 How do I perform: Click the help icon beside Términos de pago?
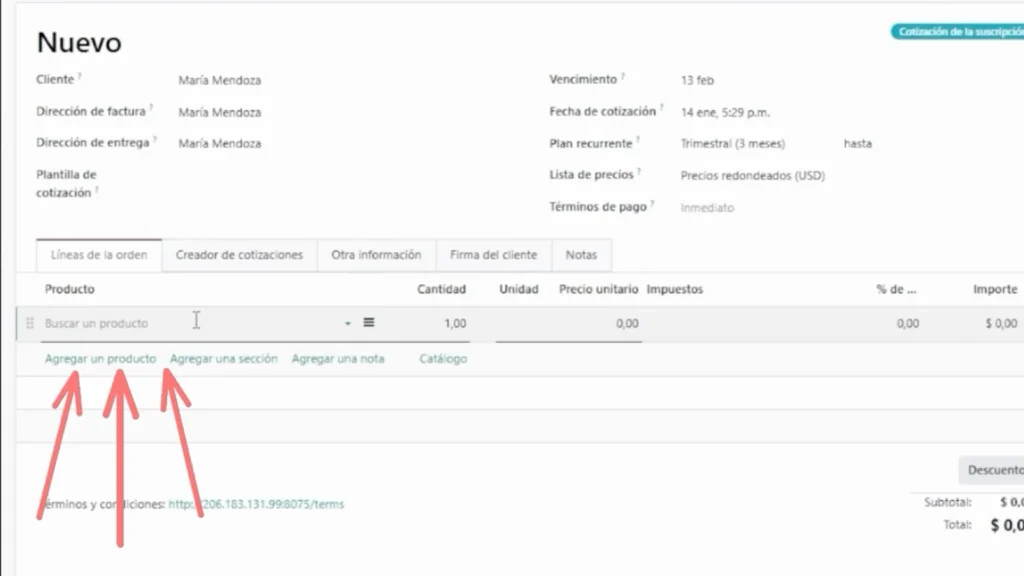point(652,204)
